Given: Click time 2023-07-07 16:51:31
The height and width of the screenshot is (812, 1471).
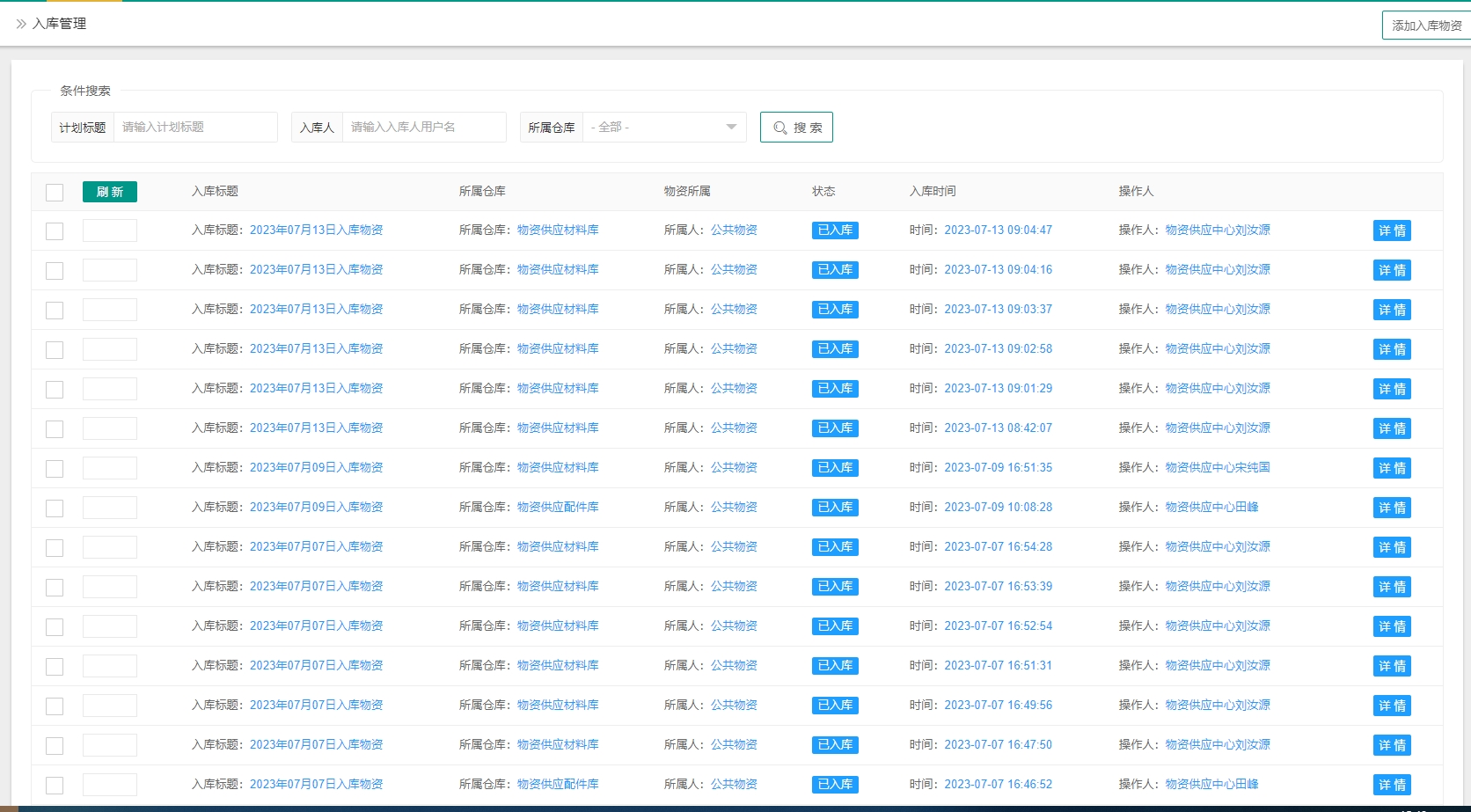Looking at the screenshot, I should (998, 666).
